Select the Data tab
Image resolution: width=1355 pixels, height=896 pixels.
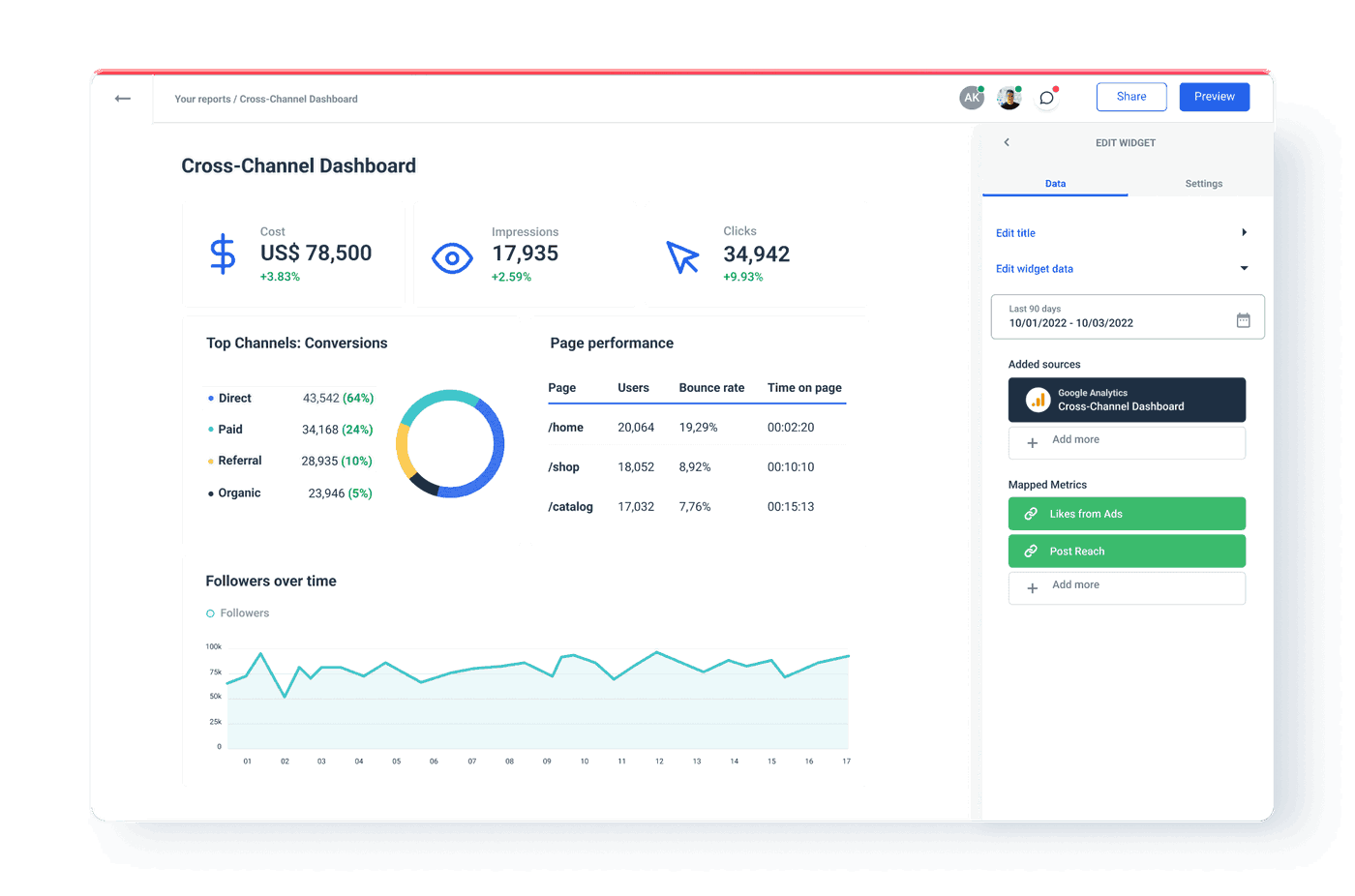pyautogui.click(x=1055, y=183)
